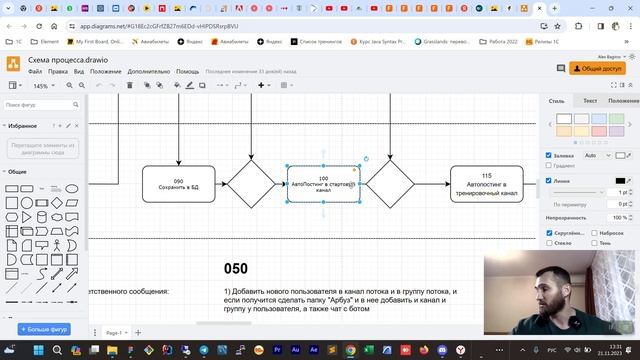Open the line color pencil tool
The height and width of the screenshot is (360, 640).
190,85
